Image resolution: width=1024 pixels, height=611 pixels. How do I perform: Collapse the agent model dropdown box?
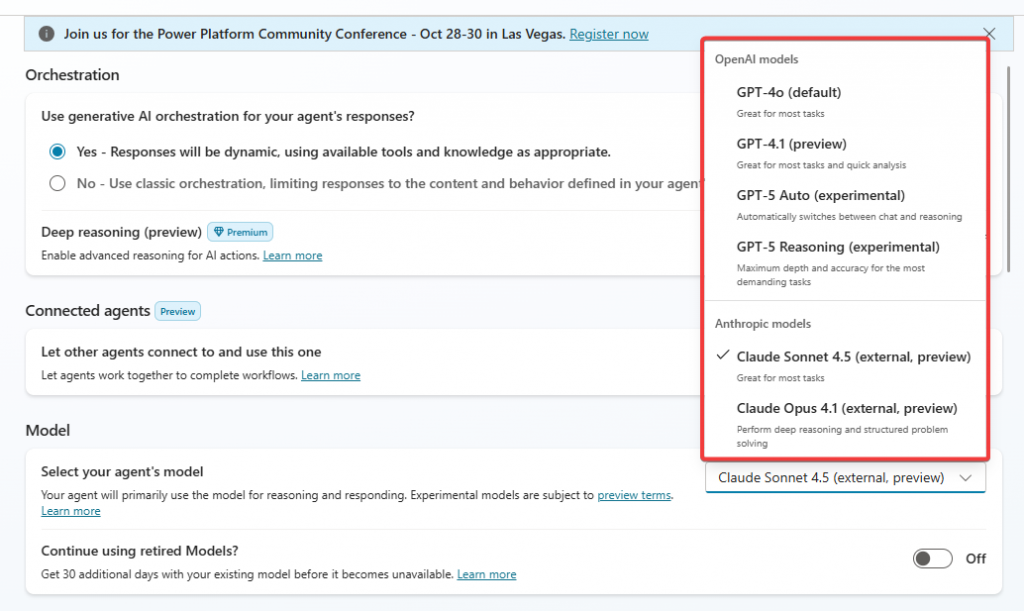[845, 478]
